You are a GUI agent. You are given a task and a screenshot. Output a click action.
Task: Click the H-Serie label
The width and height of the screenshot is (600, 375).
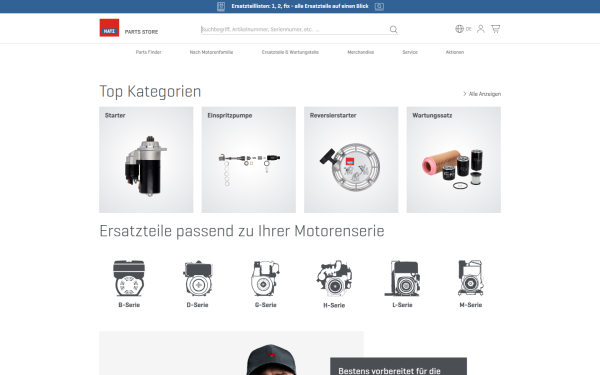(334, 305)
